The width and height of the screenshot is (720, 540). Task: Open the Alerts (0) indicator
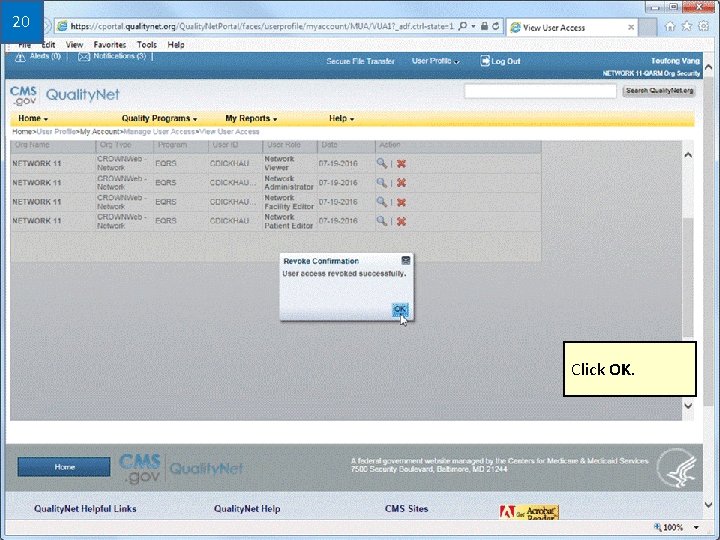[38, 56]
